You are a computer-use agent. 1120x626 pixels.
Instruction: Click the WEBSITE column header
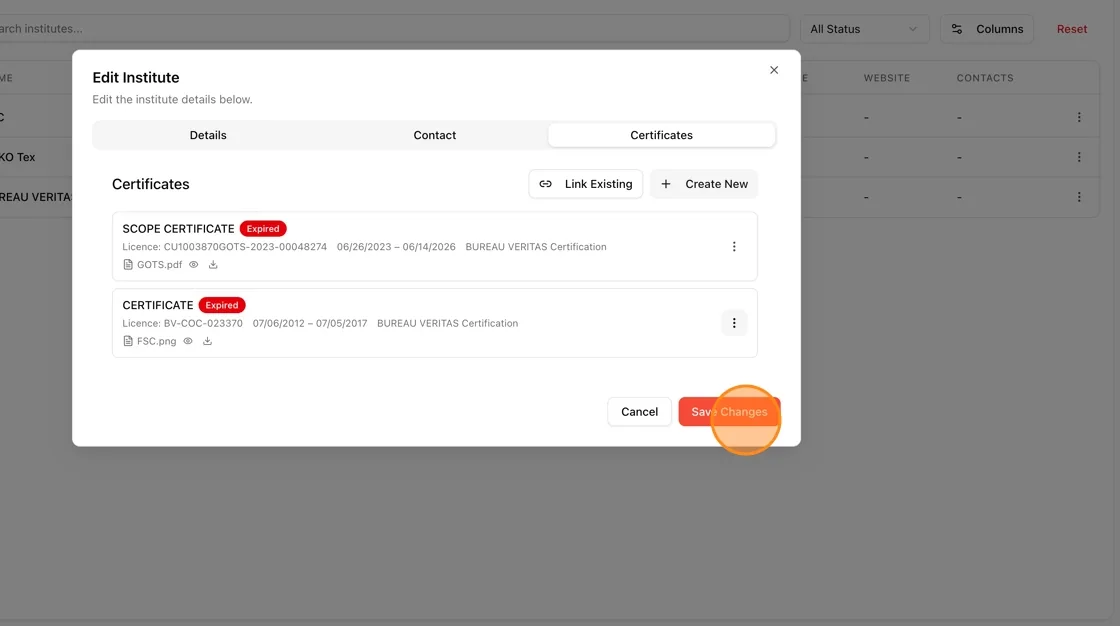[x=886, y=78]
